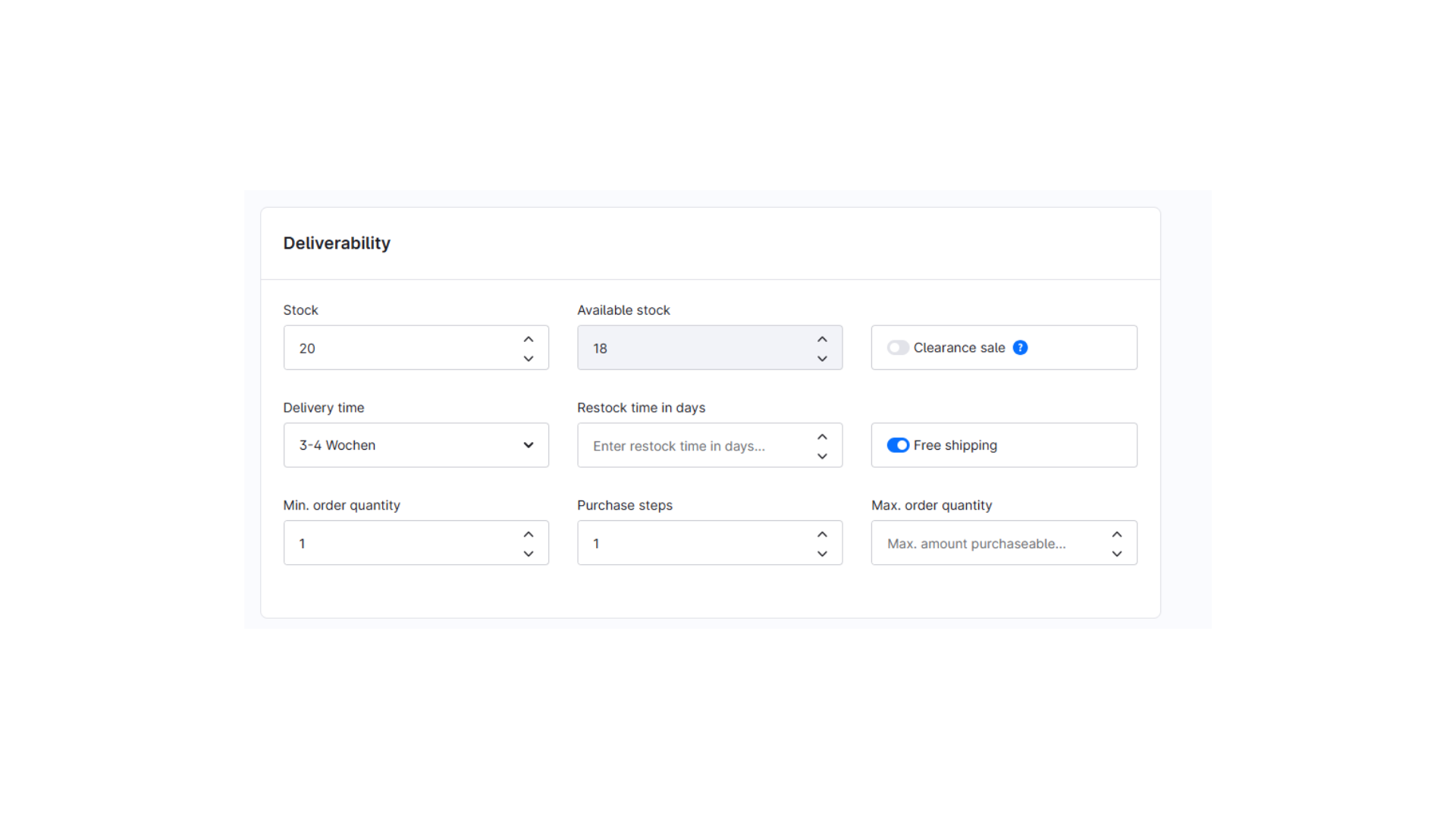
Task: Enable the Clearance sale toggle
Action: pos(898,347)
